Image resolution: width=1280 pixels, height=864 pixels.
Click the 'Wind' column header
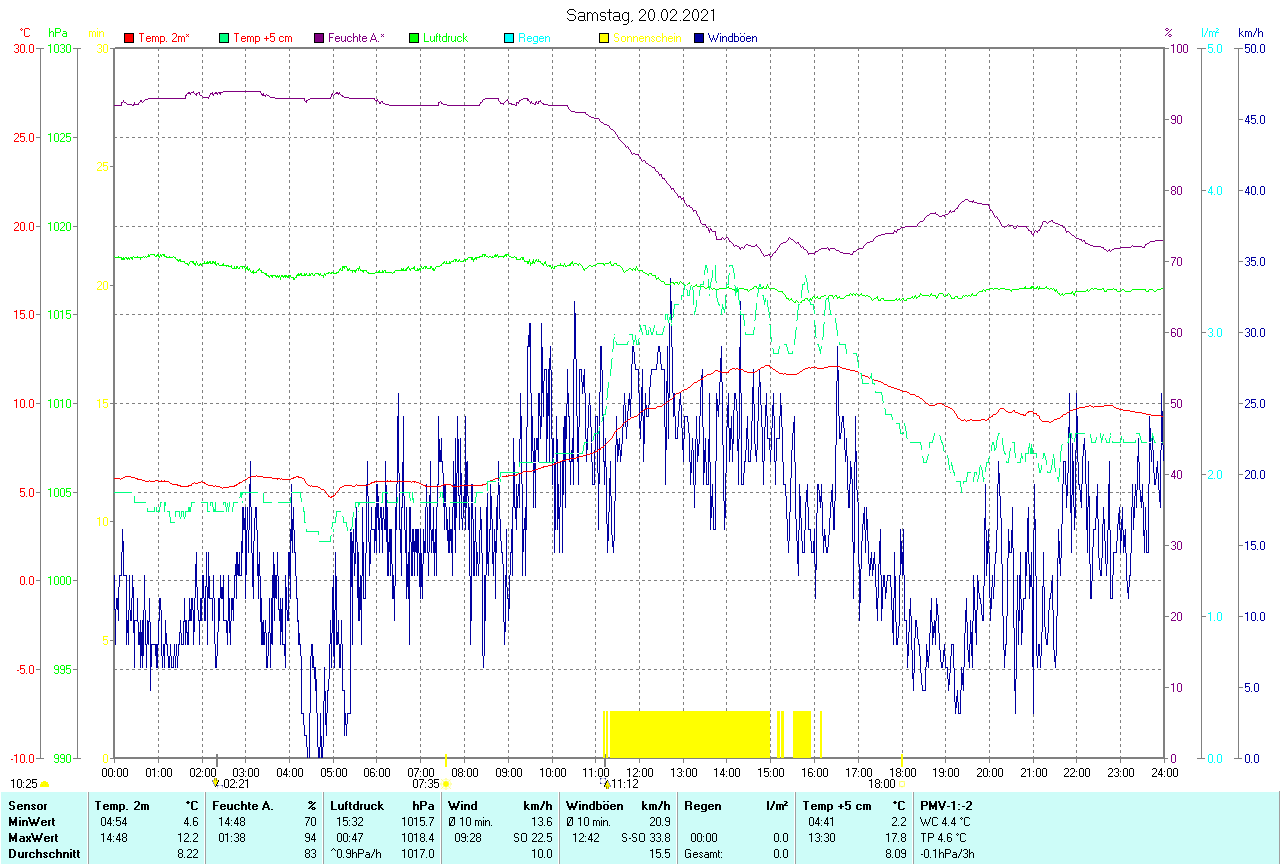463,806
